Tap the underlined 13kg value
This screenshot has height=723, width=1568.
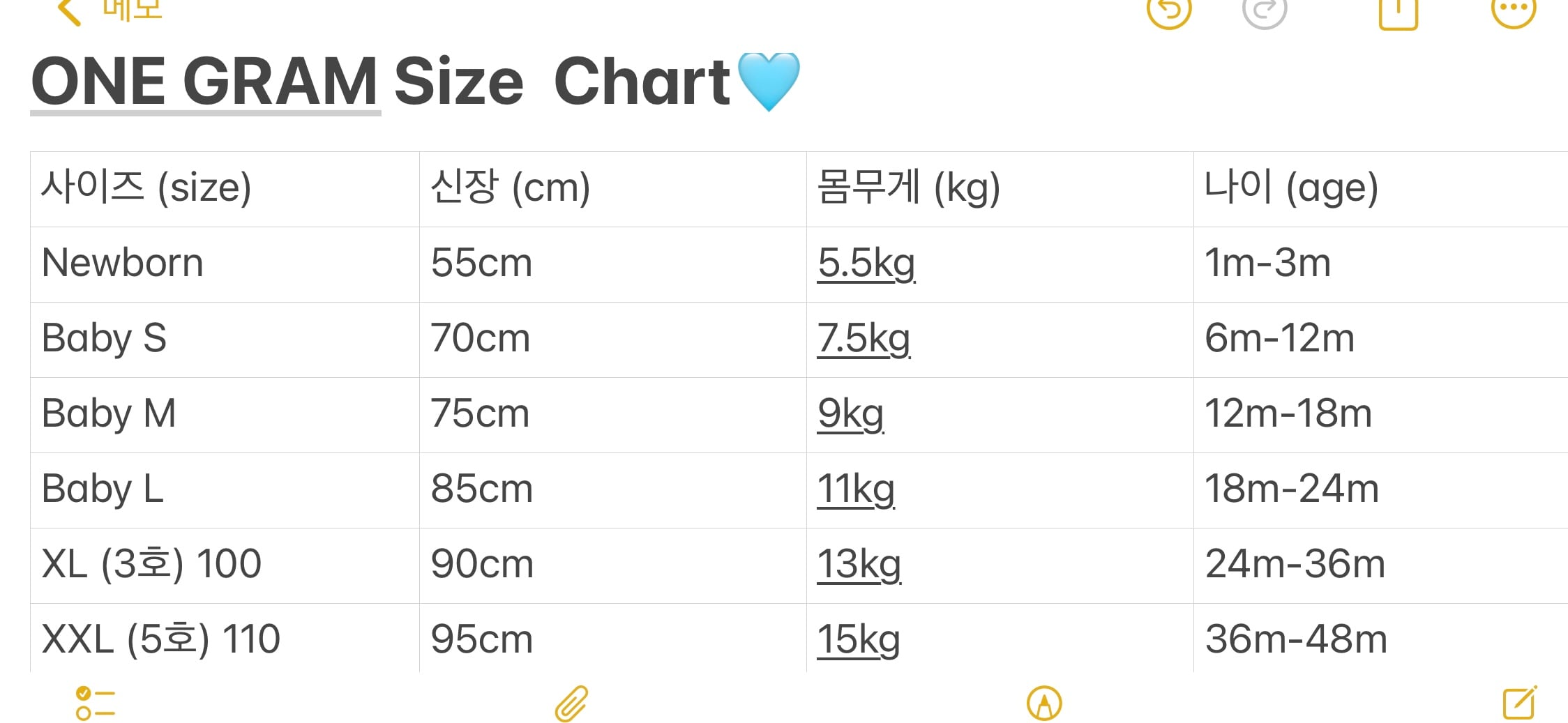pos(859,565)
